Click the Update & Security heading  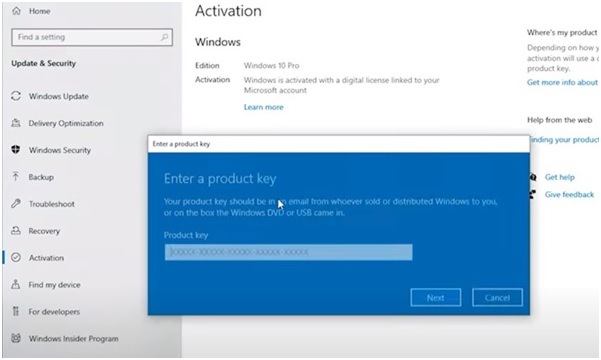(x=43, y=63)
